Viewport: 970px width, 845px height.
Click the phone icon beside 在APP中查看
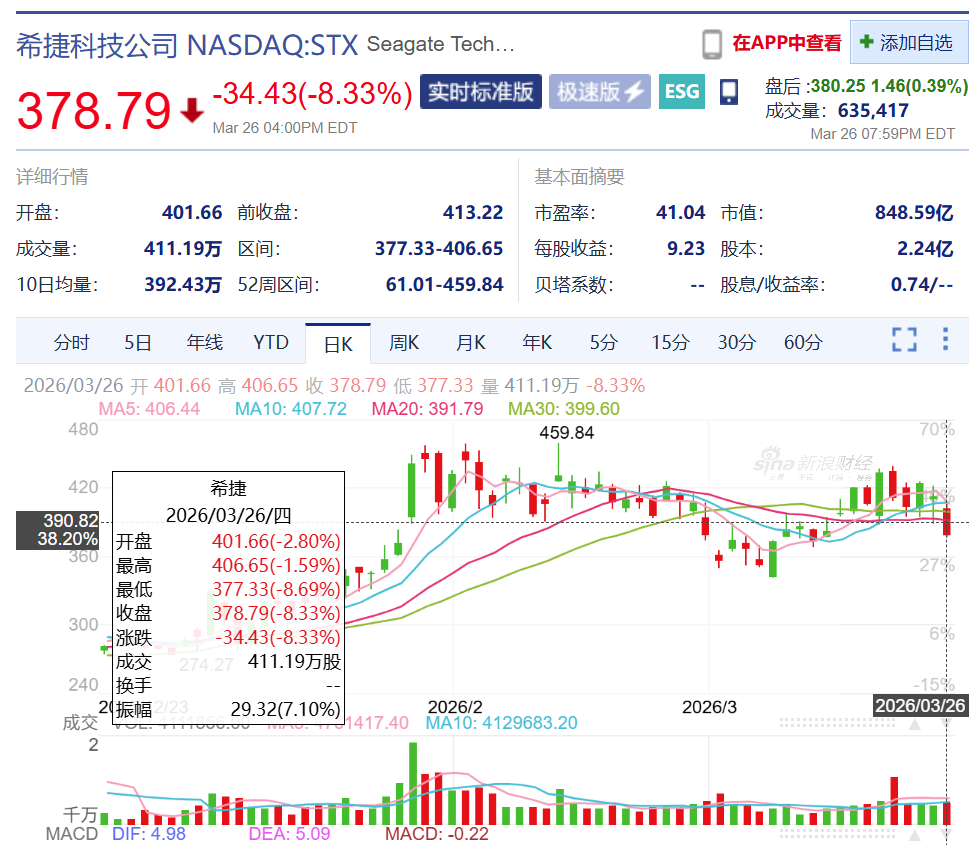pyautogui.click(x=712, y=45)
